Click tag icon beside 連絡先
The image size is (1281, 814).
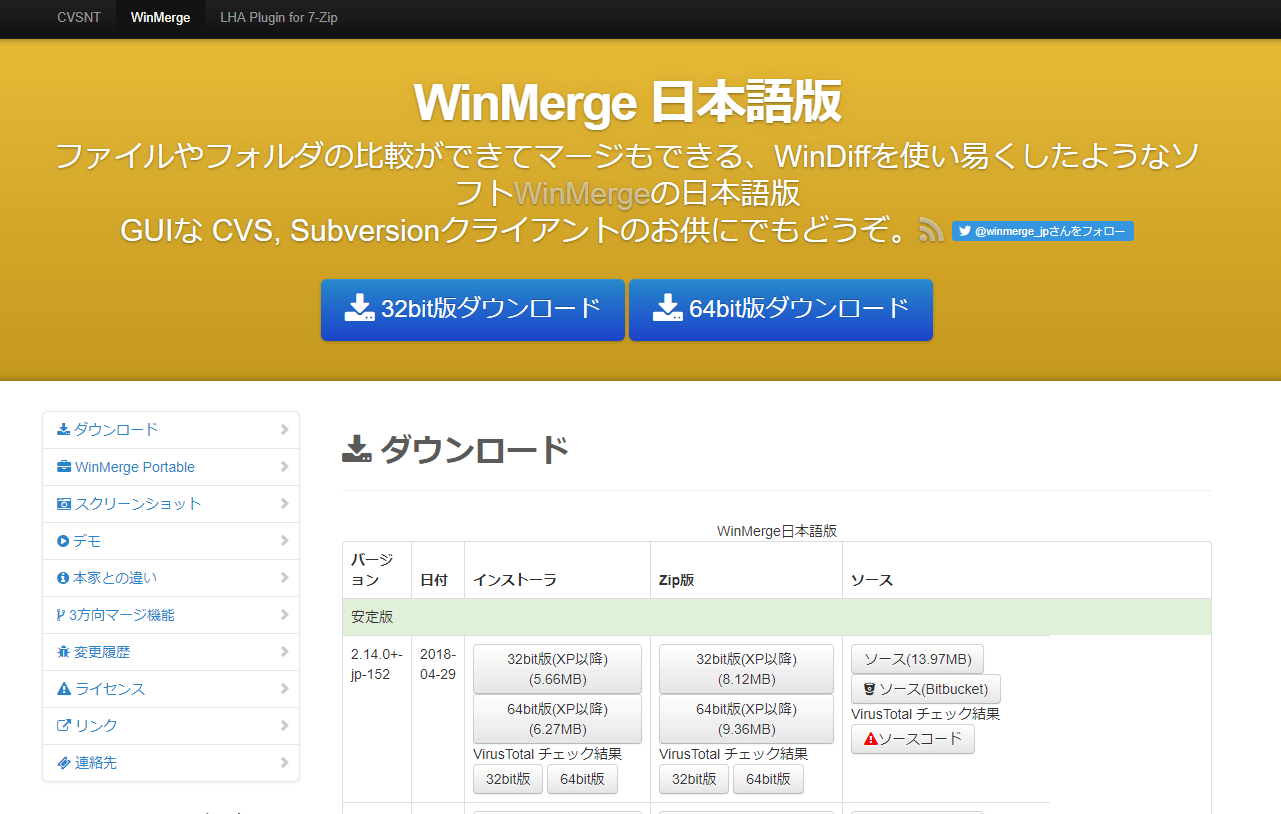pos(64,763)
